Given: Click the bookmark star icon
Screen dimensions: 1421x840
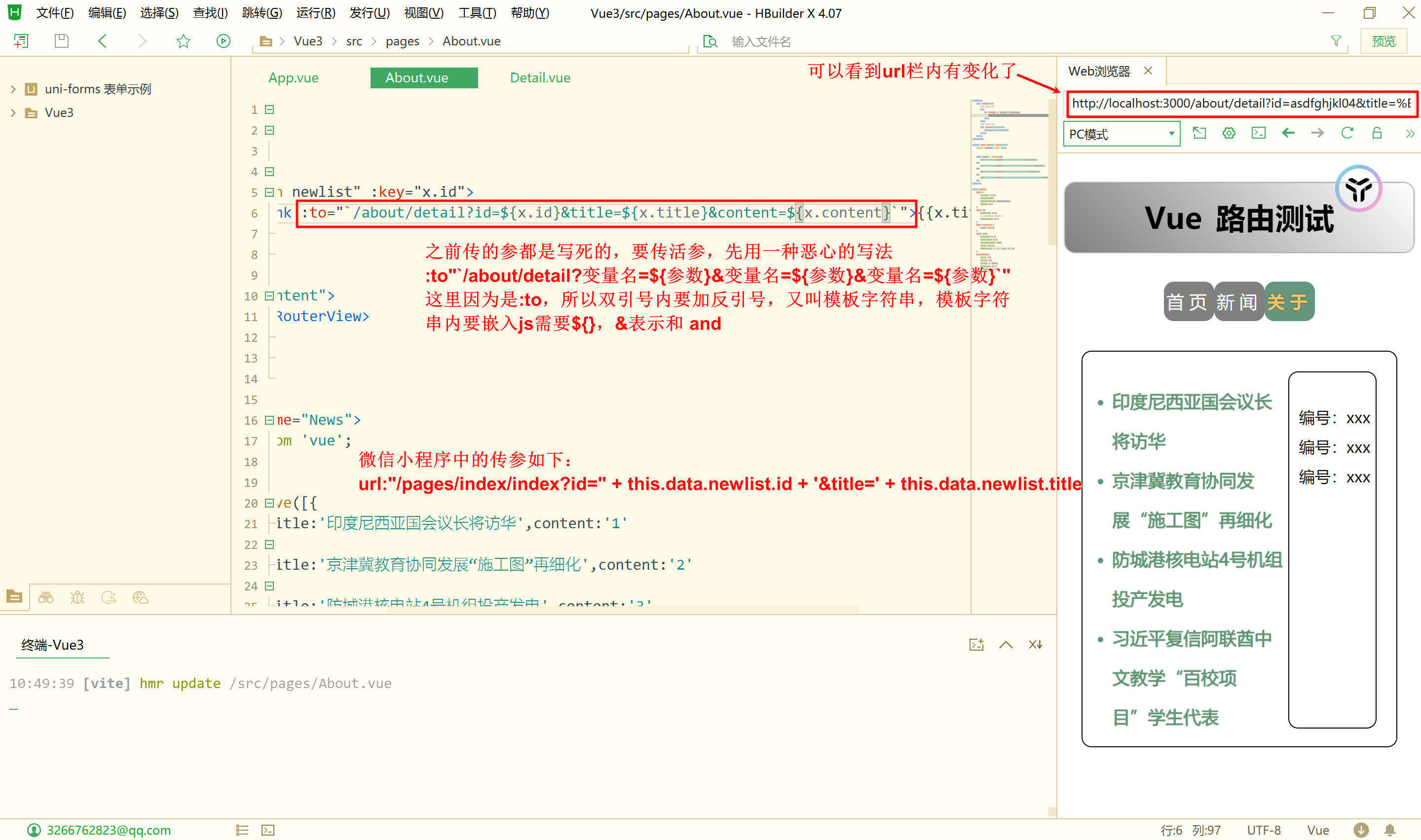Looking at the screenshot, I should pyautogui.click(x=183, y=41).
